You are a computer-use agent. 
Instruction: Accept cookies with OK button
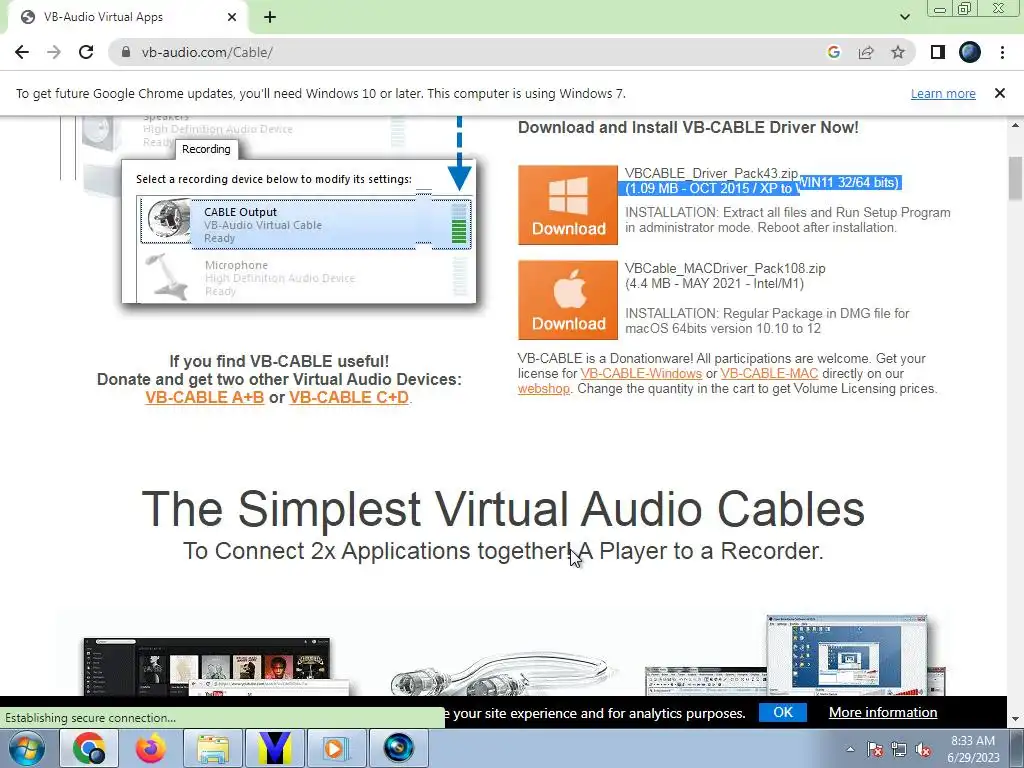[x=782, y=712]
